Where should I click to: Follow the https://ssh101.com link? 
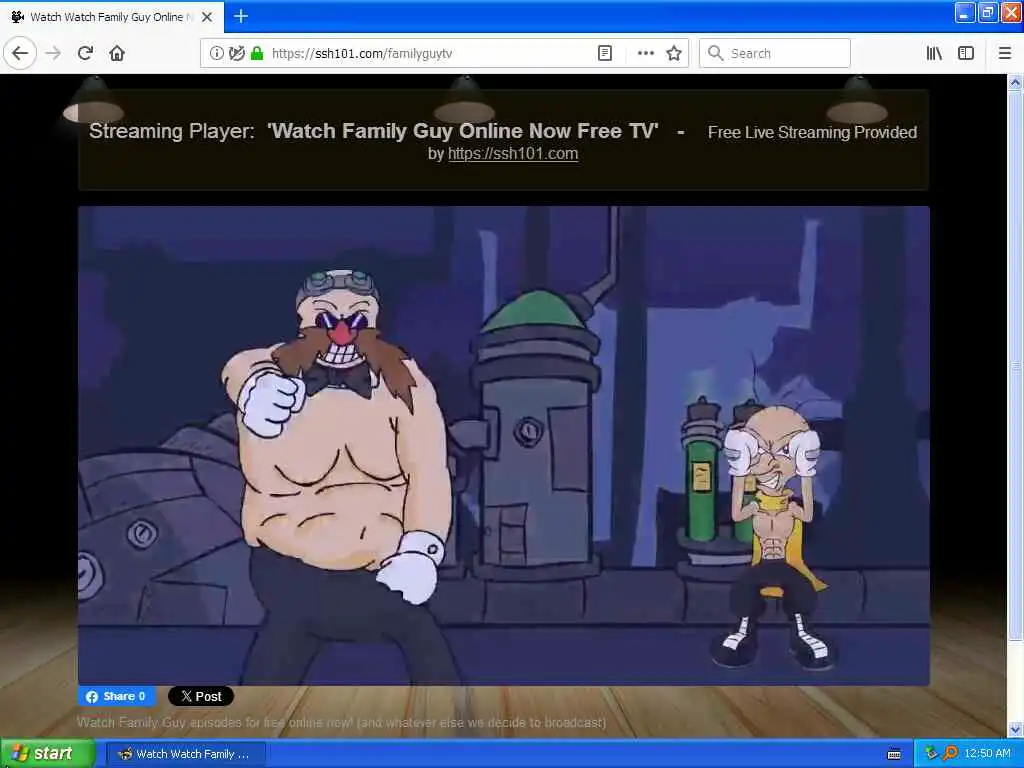[x=513, y=154]
